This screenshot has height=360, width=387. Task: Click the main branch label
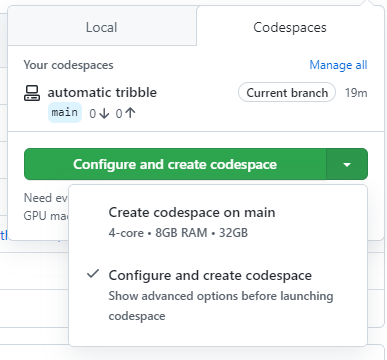point(65,112)
